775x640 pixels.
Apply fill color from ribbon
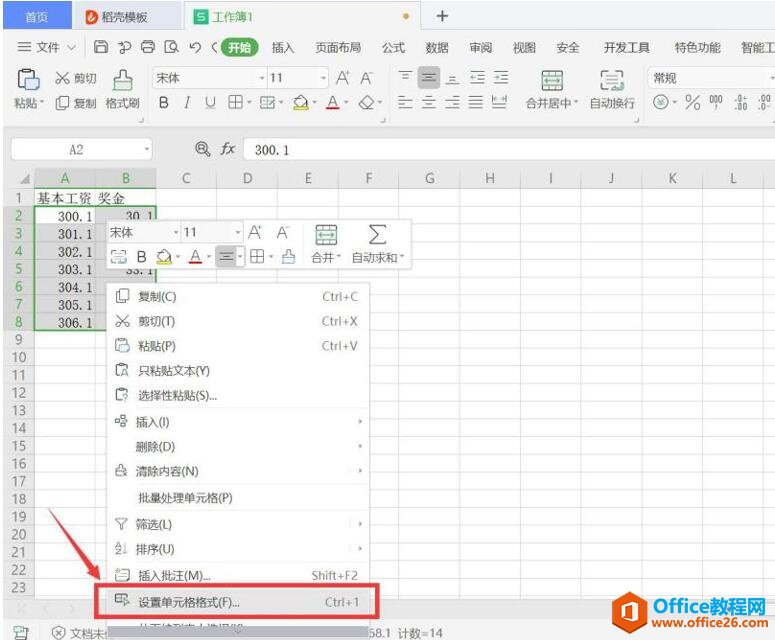point(301,103)
